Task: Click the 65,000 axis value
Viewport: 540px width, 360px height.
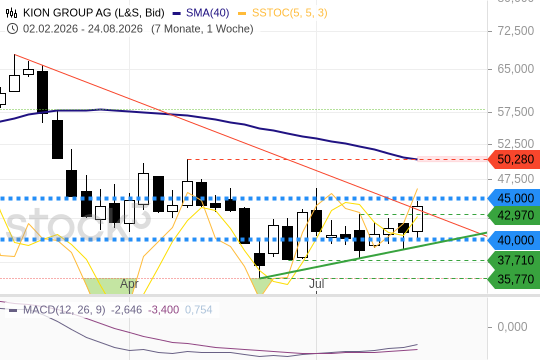Action: coord(516,69)
